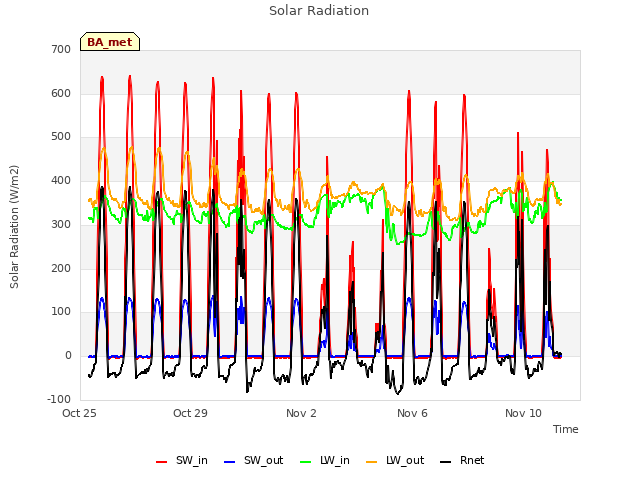The height and width of the screenshot is (480, 640).
Task: Click the 500 y-axis tick label
Action: [61, 137]
